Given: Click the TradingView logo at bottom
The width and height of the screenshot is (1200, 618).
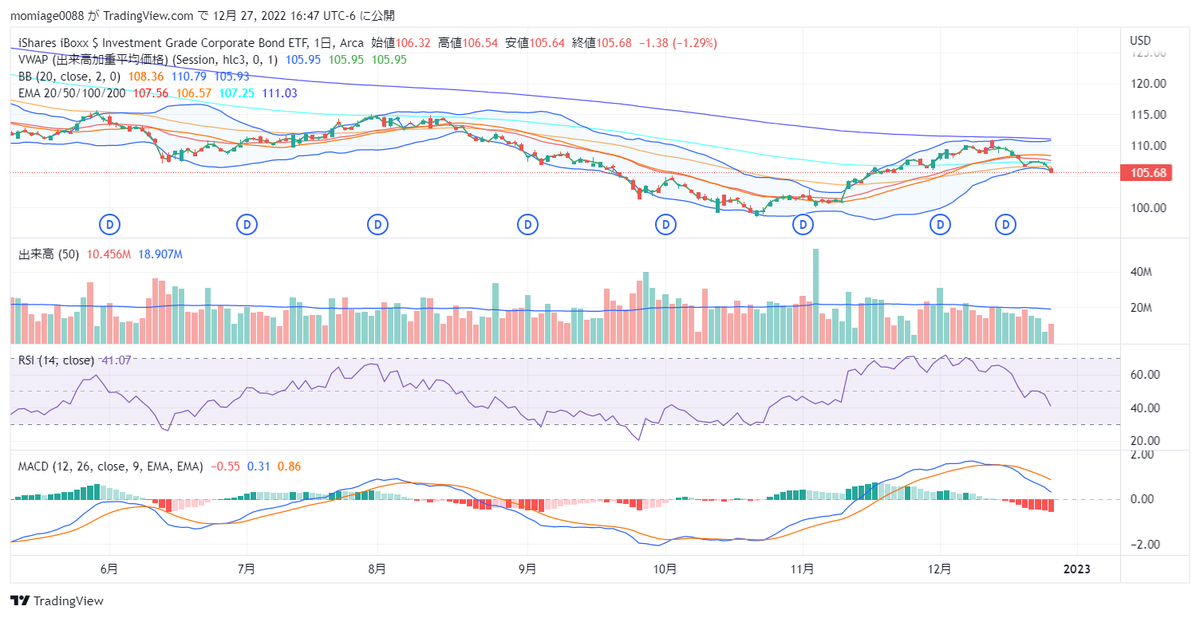Looking at the screenshot, I should [x=56, y=601].
